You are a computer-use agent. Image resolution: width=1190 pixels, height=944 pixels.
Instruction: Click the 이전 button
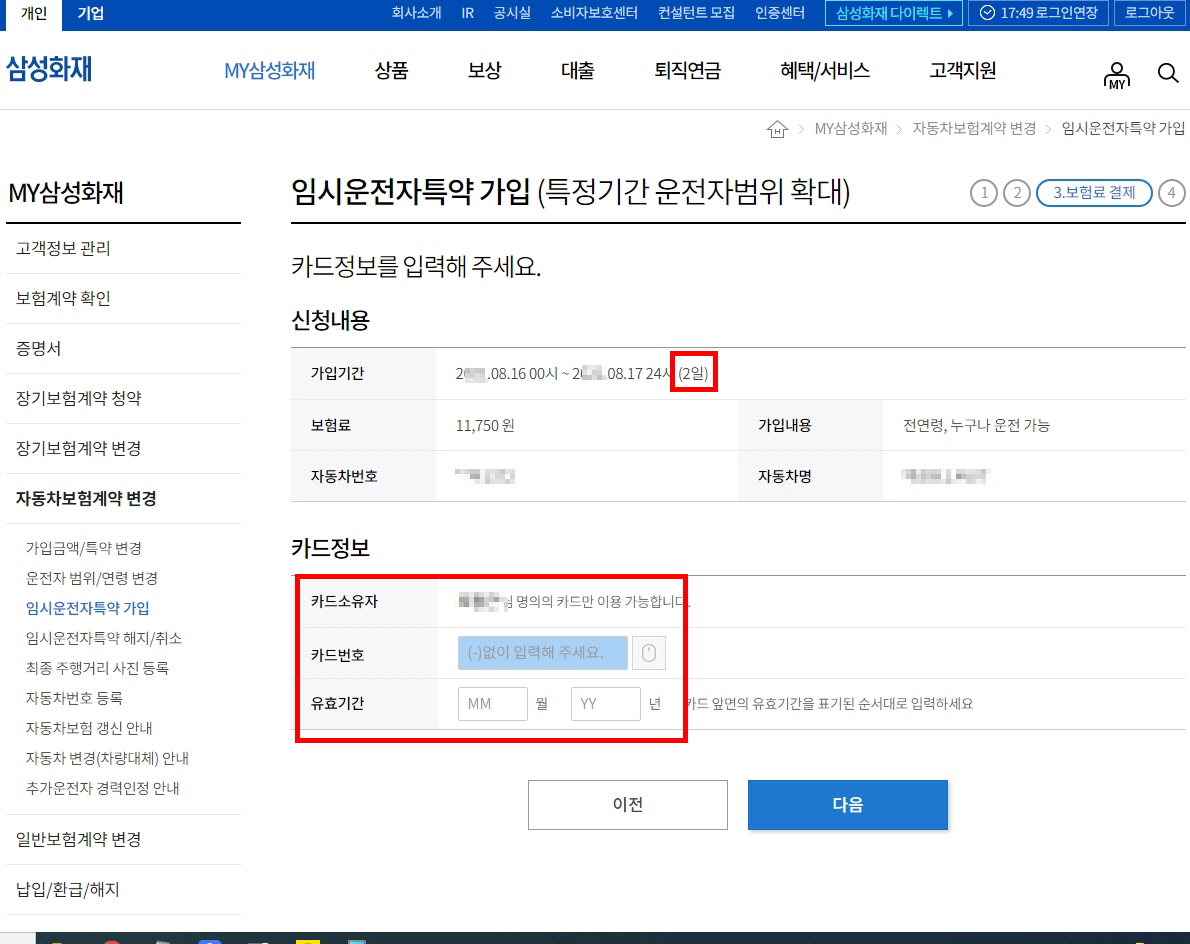pyautogui.click(x=628, y=804)
